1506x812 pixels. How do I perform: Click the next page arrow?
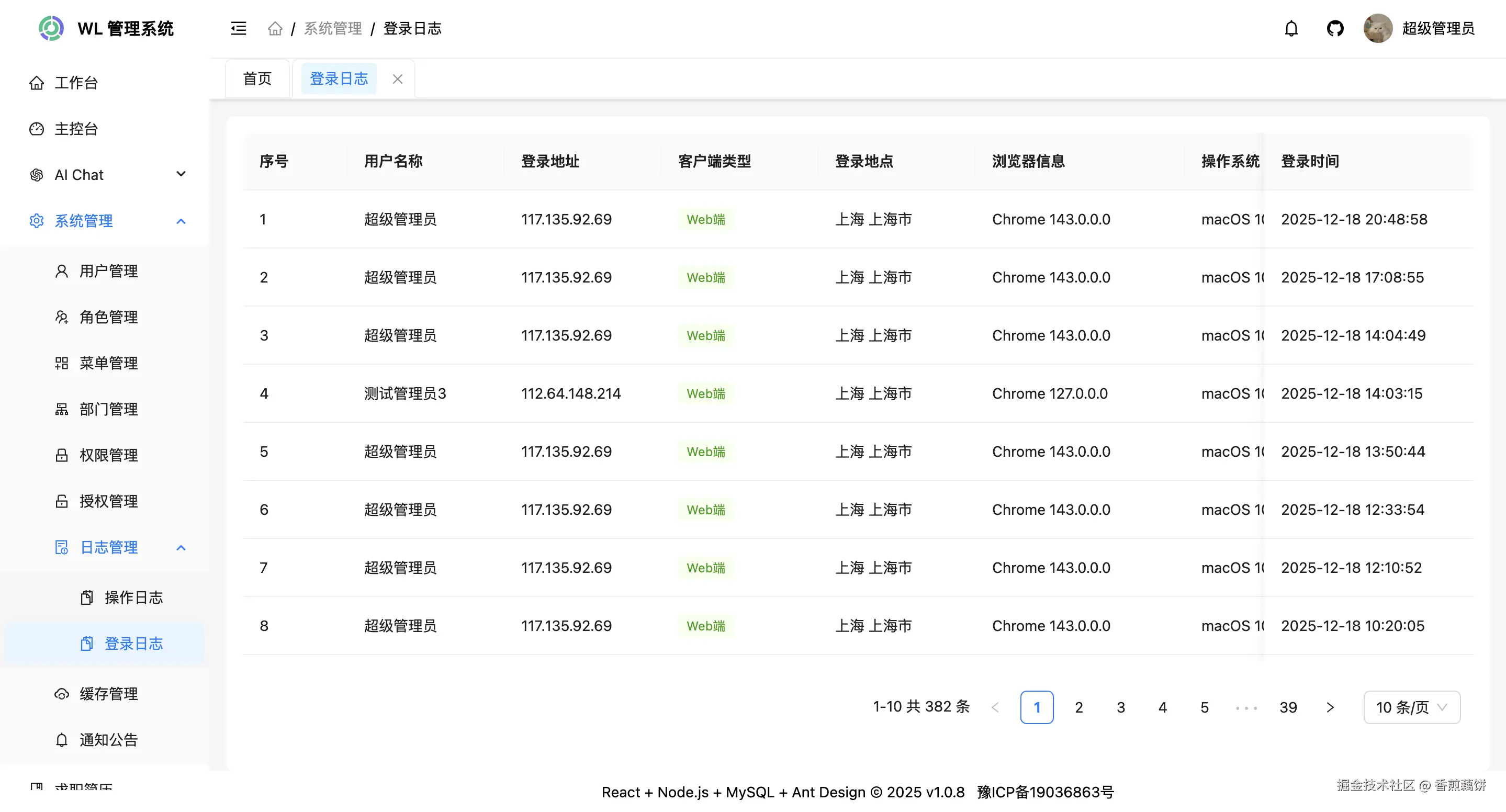(x=1330, y=707)
